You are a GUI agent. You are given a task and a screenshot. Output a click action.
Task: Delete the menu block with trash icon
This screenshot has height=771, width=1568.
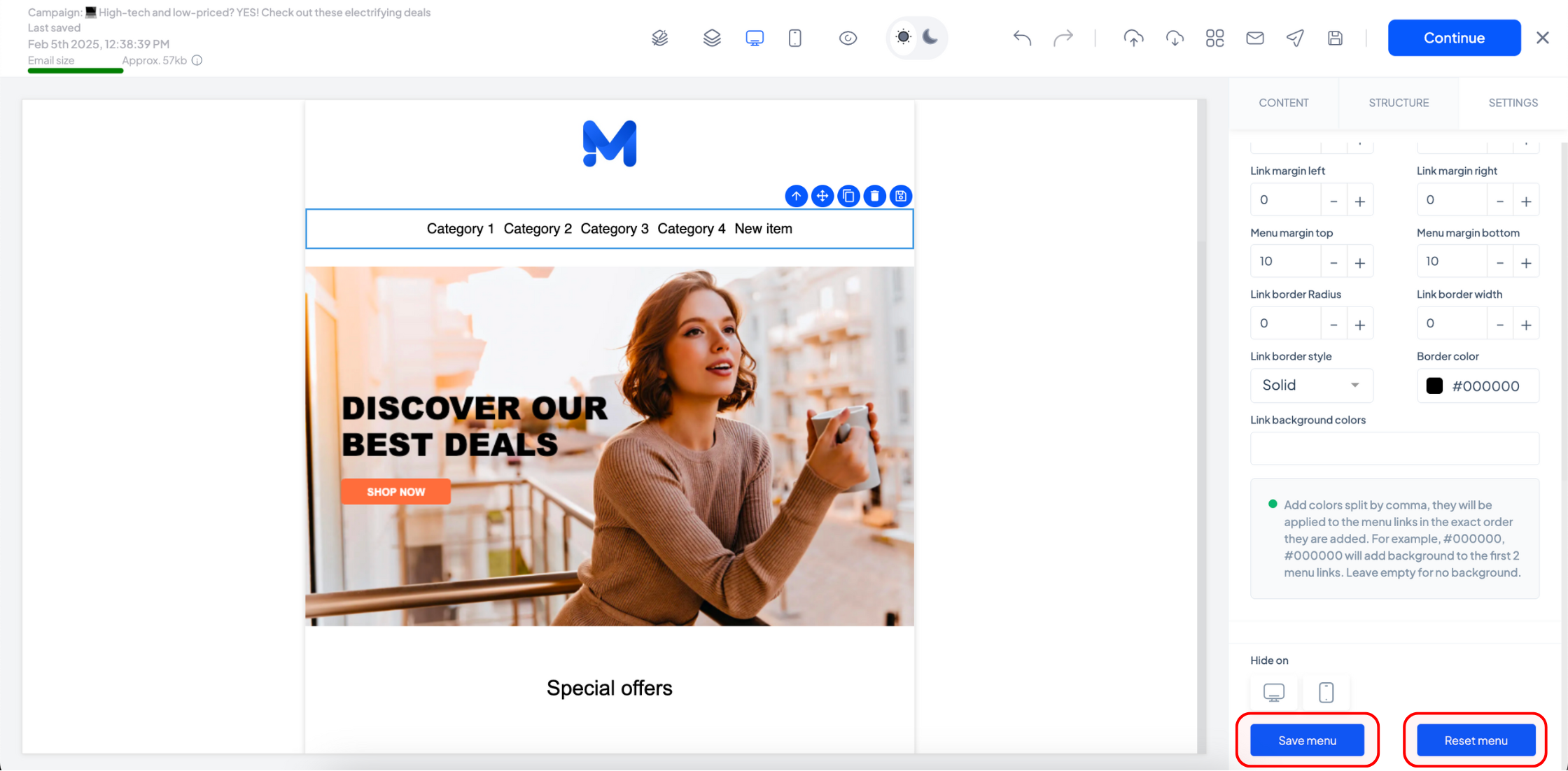point(874,196)
